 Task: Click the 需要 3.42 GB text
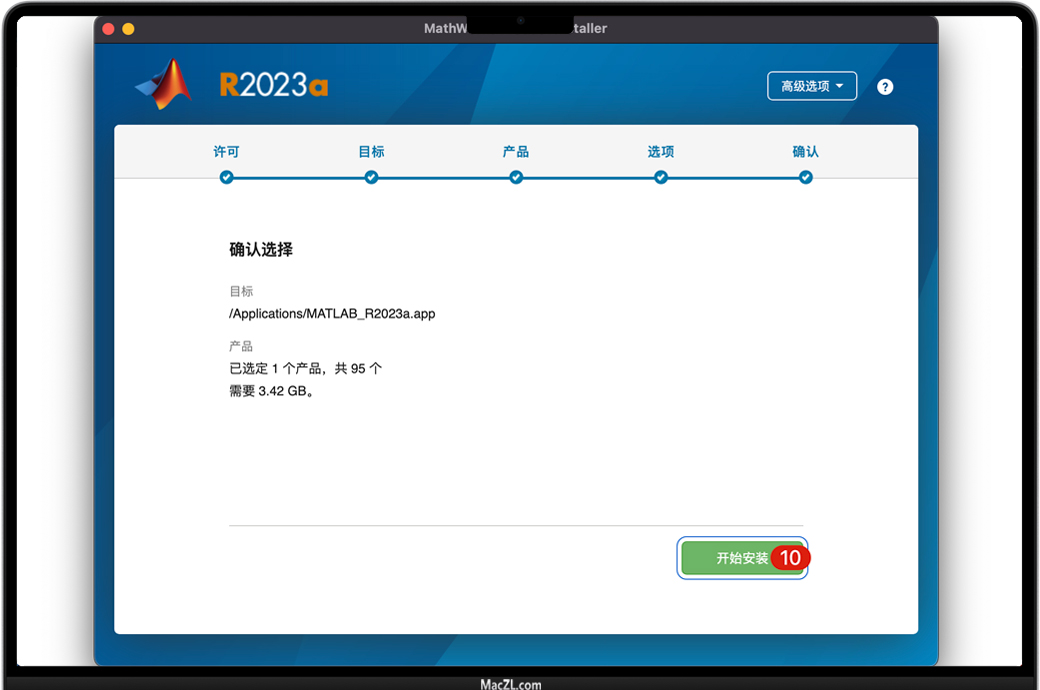(x=271, y=391)
